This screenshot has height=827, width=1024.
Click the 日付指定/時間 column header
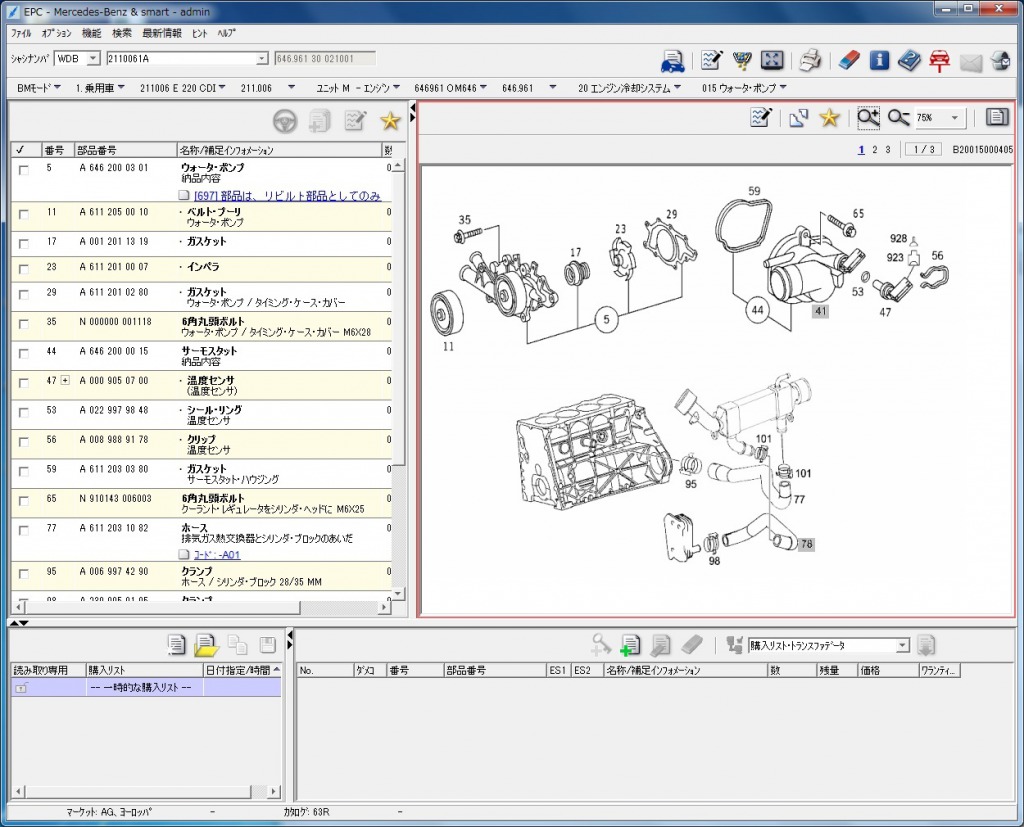pos(242,670)
